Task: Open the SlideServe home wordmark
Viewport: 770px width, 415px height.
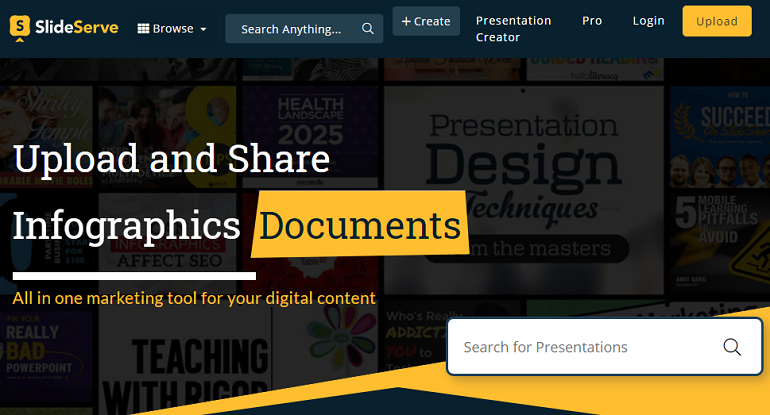Action: (77, 28)
